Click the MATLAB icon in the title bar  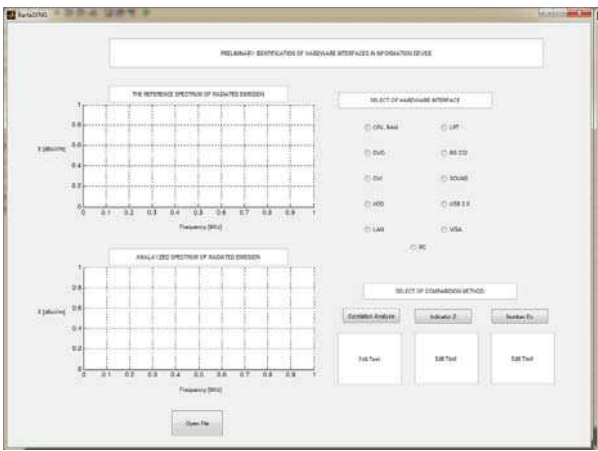point(11,15)
